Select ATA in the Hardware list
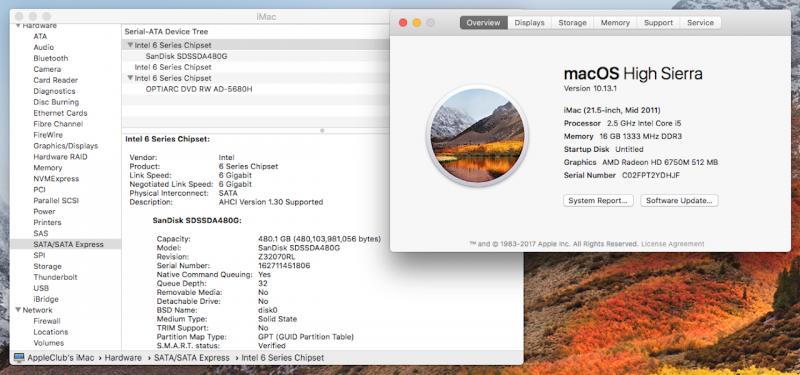The image size is (800, 375). tap(40, 36)
